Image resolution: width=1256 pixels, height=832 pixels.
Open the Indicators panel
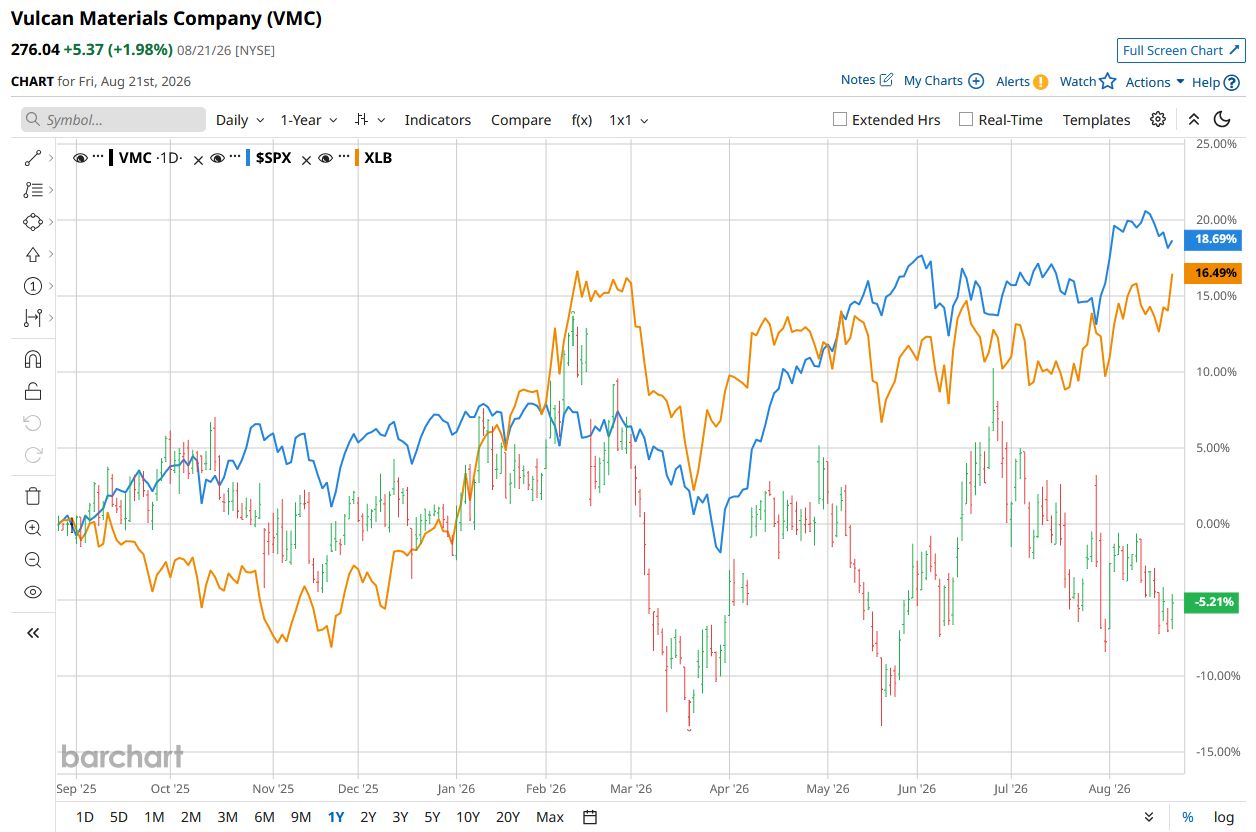pos(437,120)
